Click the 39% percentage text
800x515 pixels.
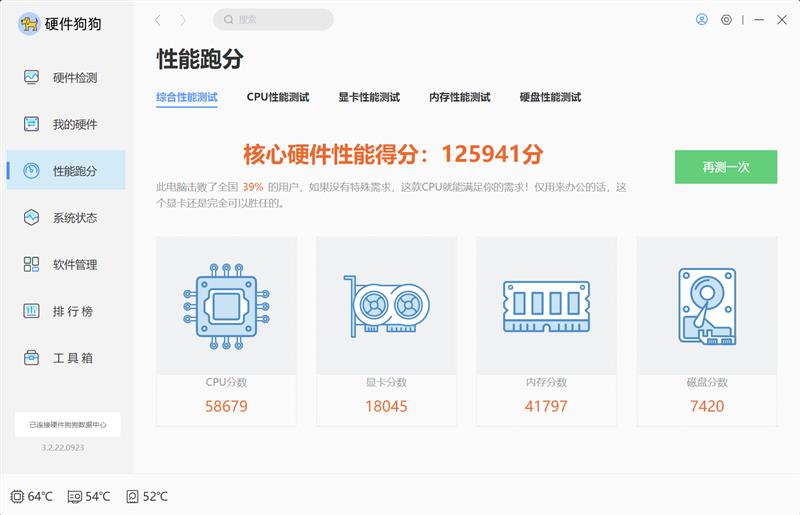click(253, 187)
